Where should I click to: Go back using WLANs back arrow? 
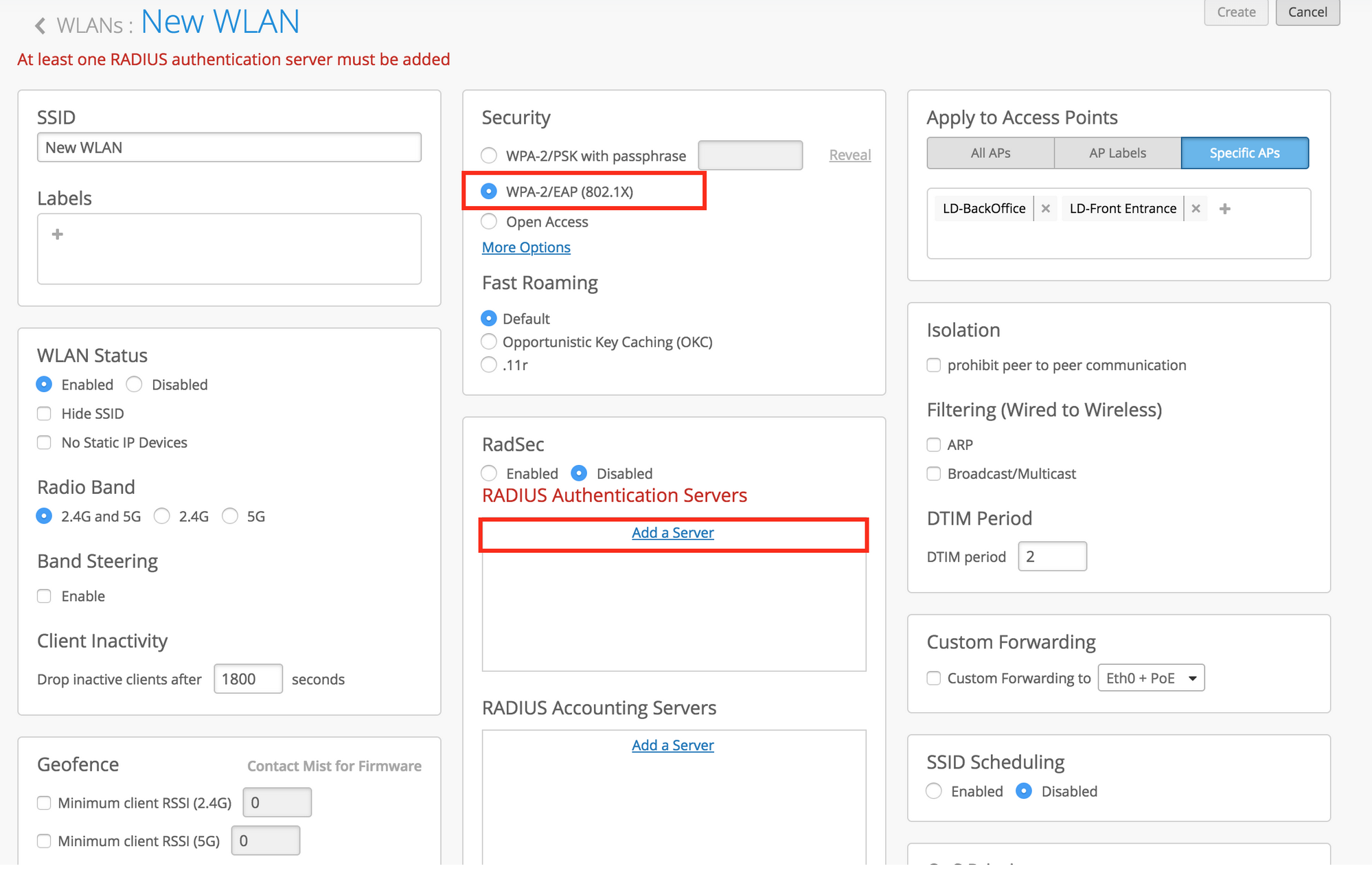click(x=40, y=25)
